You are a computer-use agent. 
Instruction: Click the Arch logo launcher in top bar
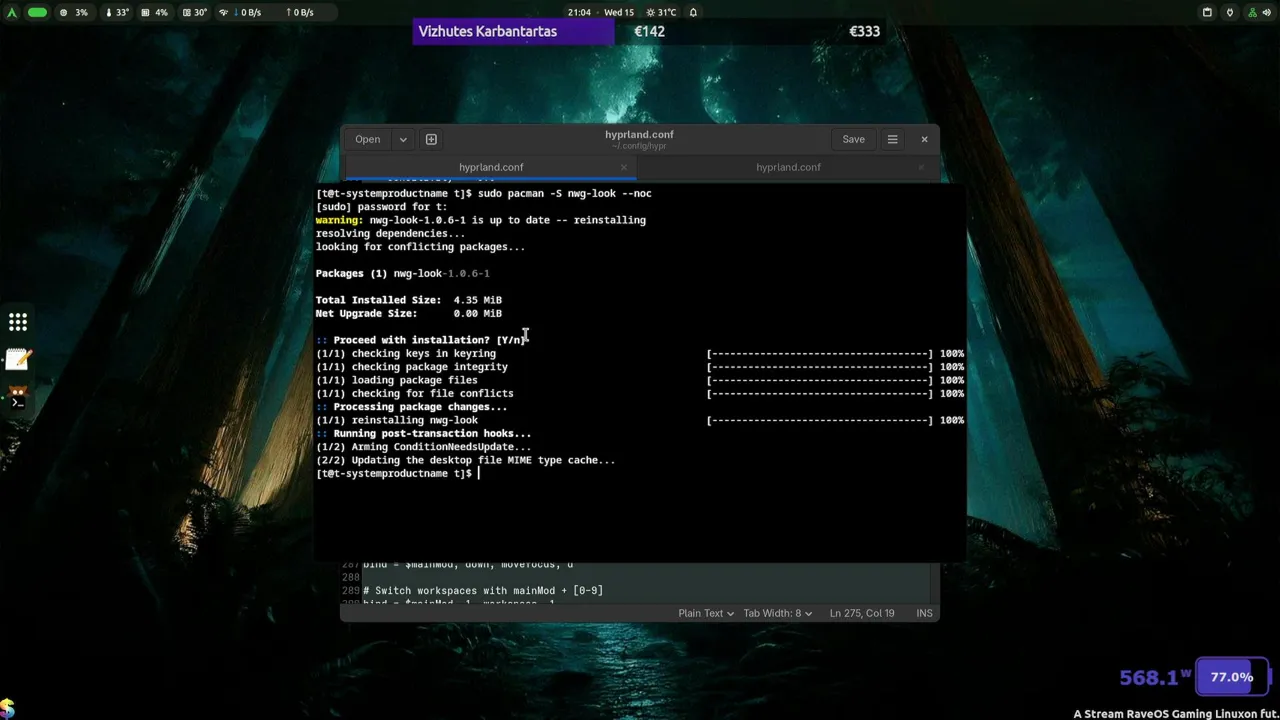click(x=11, y=12)
